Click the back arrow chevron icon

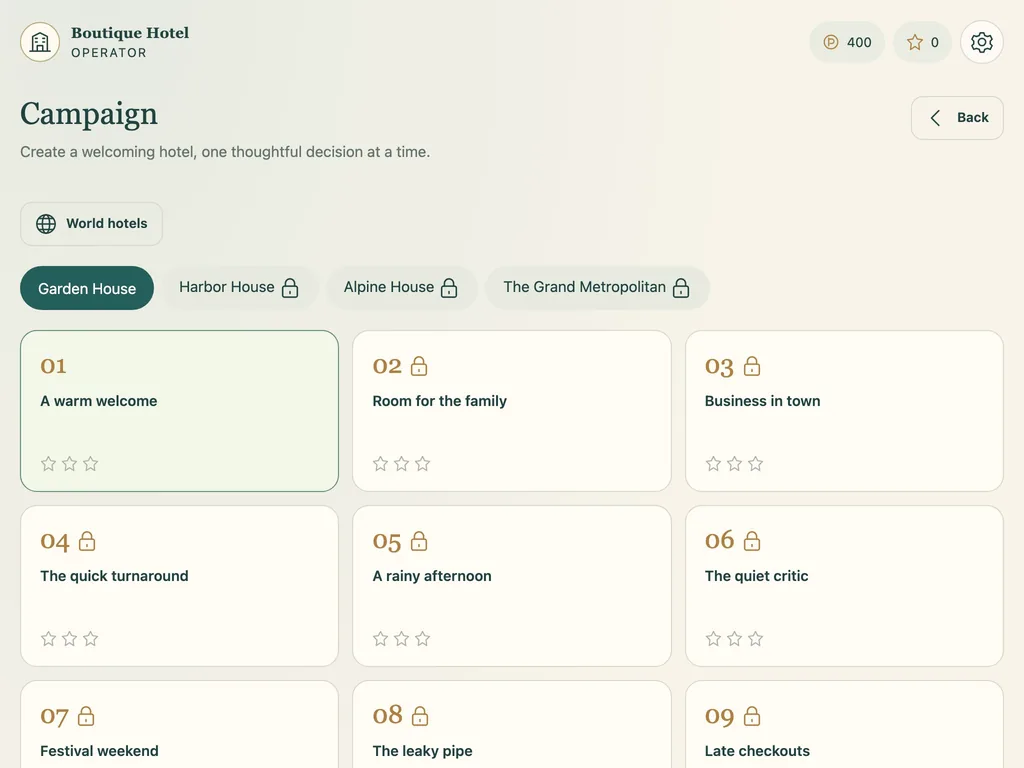(935, 118)
